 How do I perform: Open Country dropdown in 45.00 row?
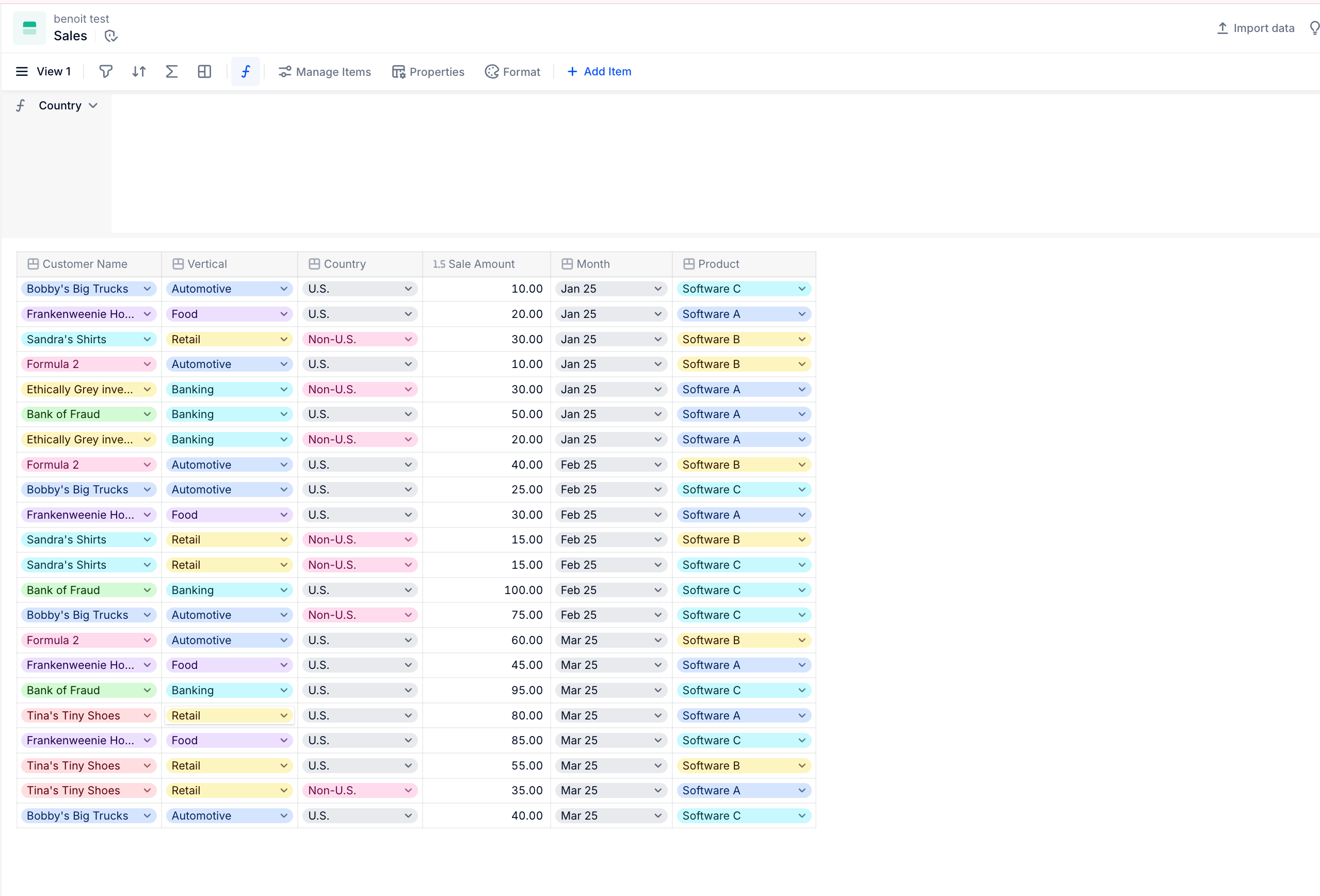pos(360,665)
